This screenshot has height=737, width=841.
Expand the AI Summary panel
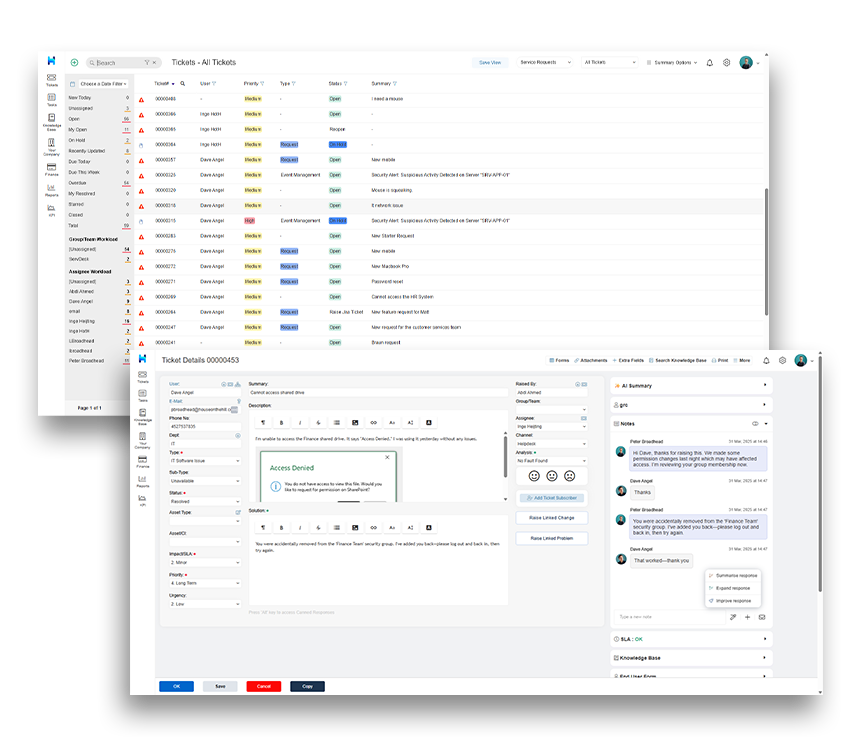pyautogui.click(x=691, y=386)
